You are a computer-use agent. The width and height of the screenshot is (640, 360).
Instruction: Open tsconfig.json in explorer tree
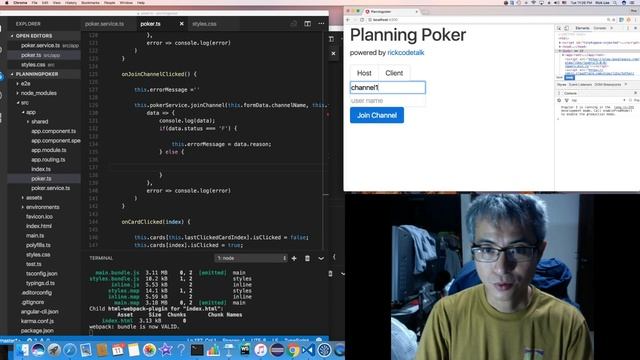point(42,273)
